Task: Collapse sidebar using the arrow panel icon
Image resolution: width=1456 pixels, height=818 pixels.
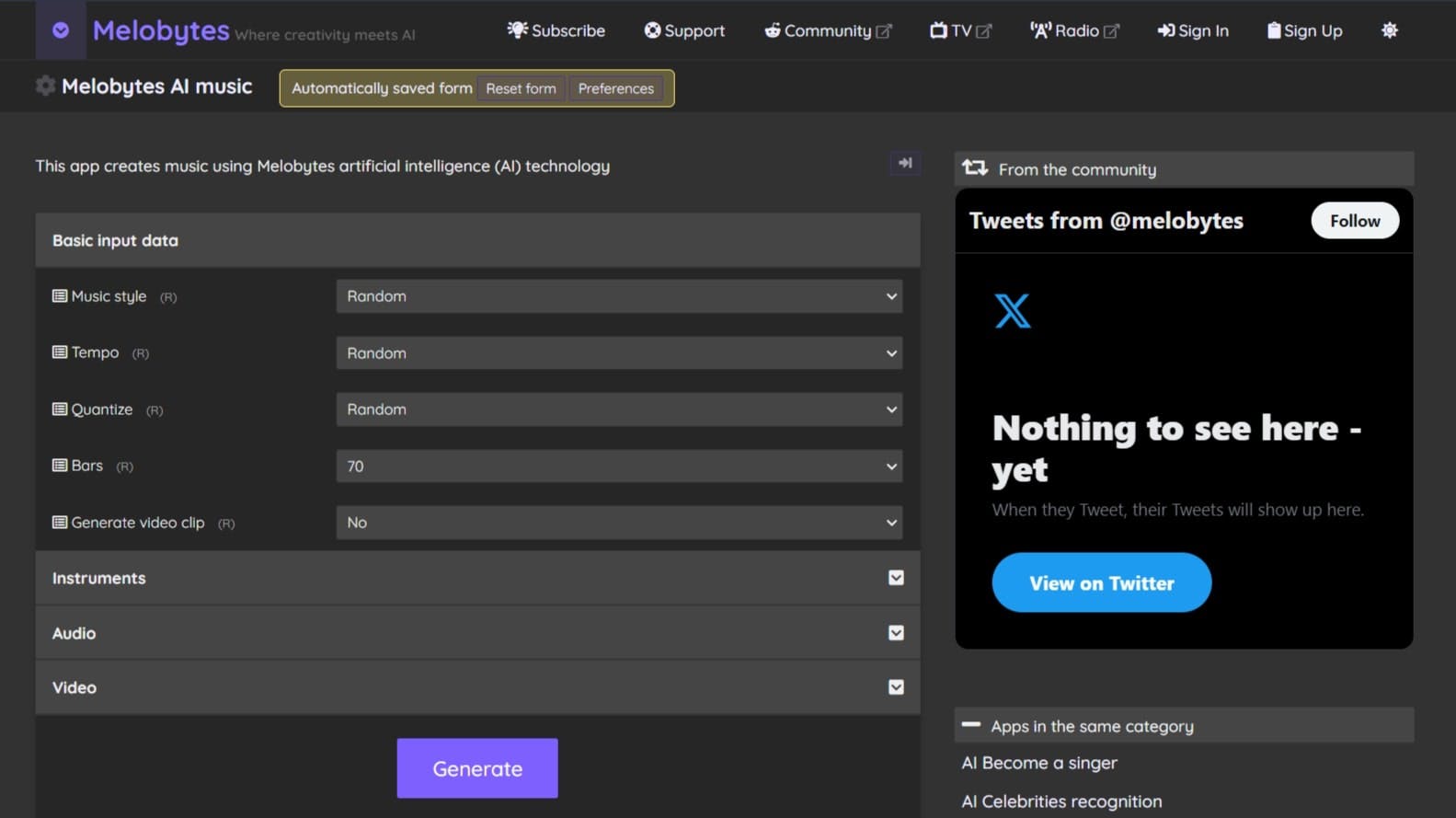Action: click(x=905, y=163)
